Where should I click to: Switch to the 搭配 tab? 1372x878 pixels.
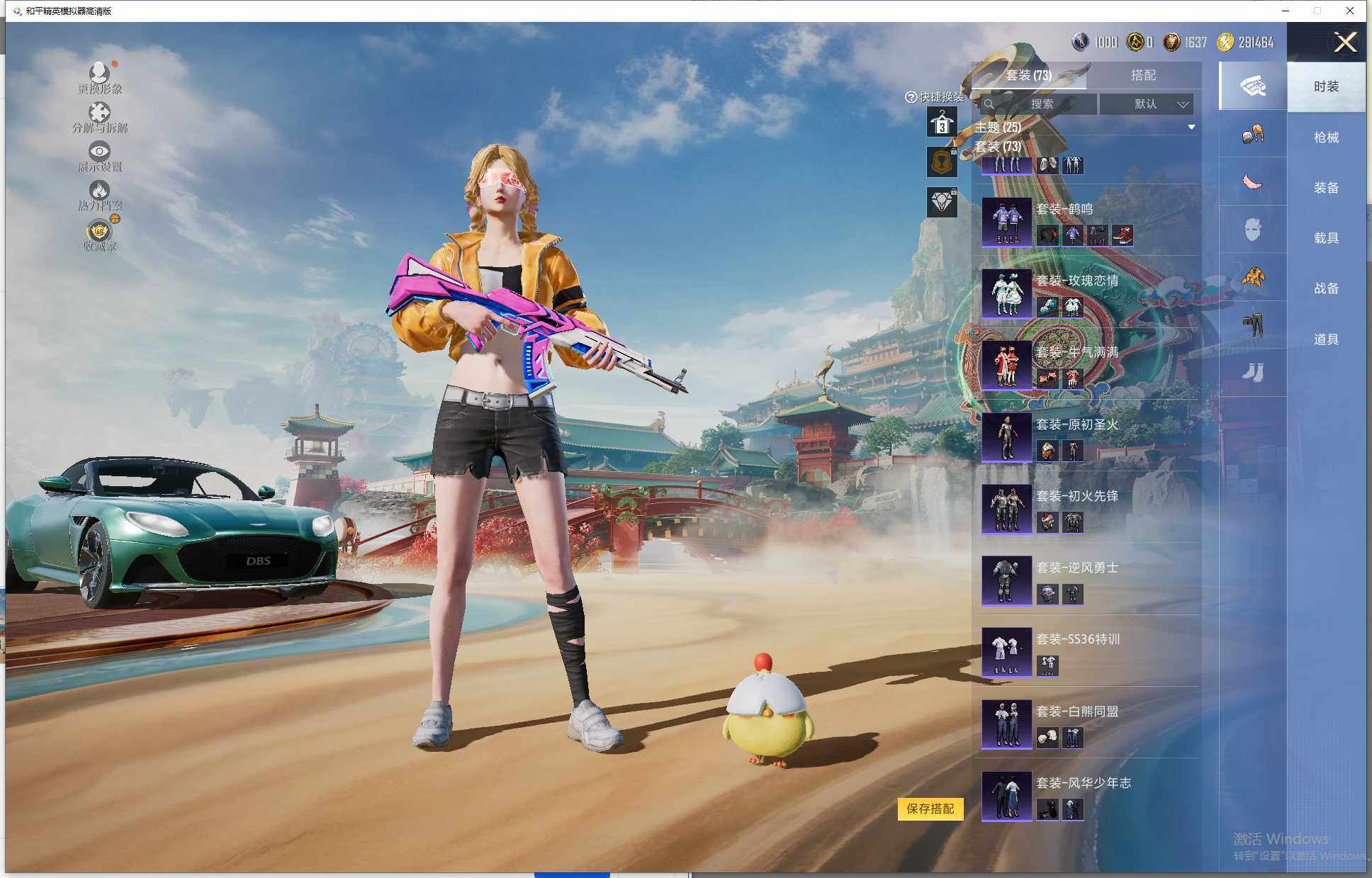pyautogui.click(x=1142, y=75)
